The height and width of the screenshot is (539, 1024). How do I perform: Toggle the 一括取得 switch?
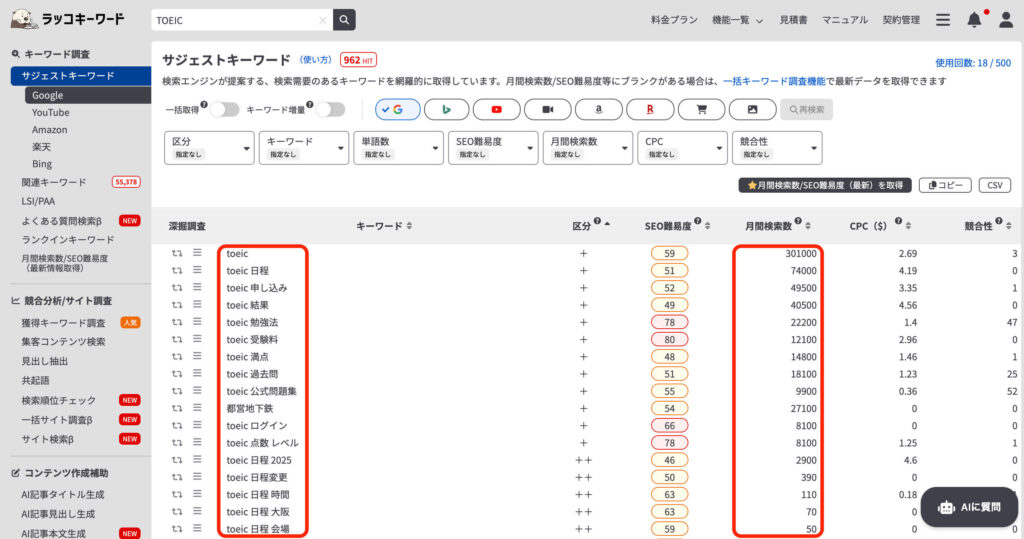coord(224,109)
